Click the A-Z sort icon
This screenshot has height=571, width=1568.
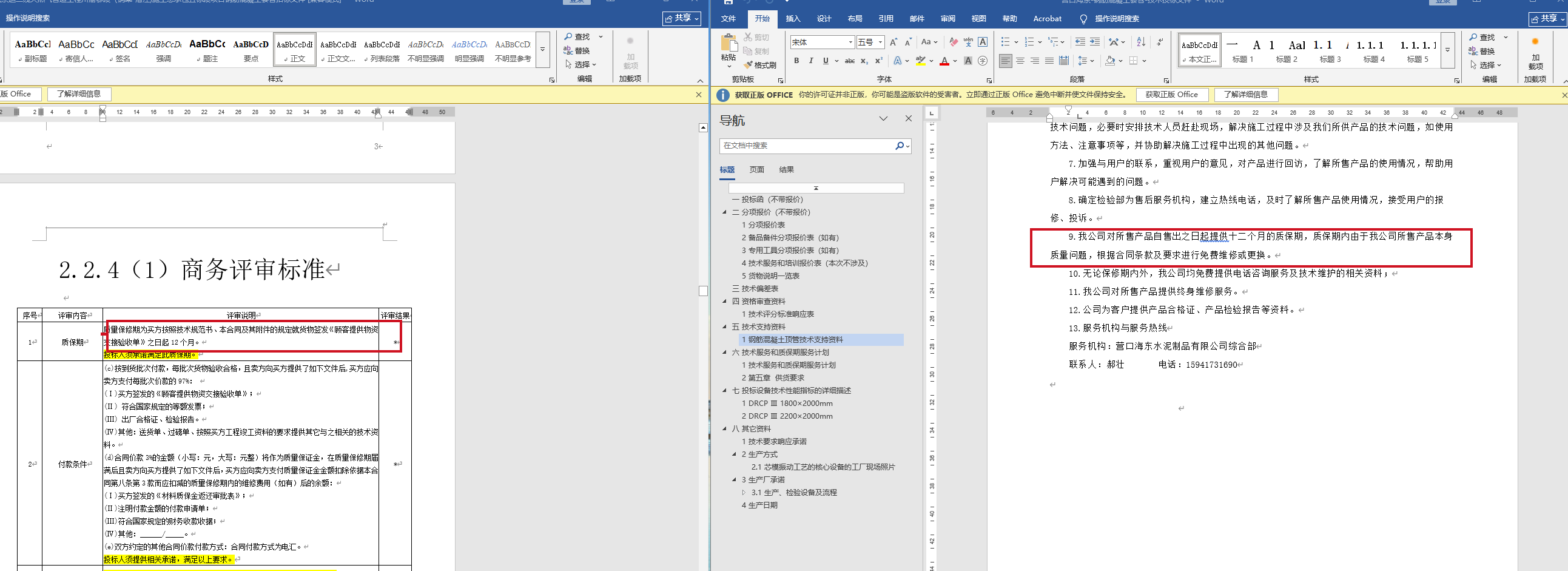(x=1141, y=42)
